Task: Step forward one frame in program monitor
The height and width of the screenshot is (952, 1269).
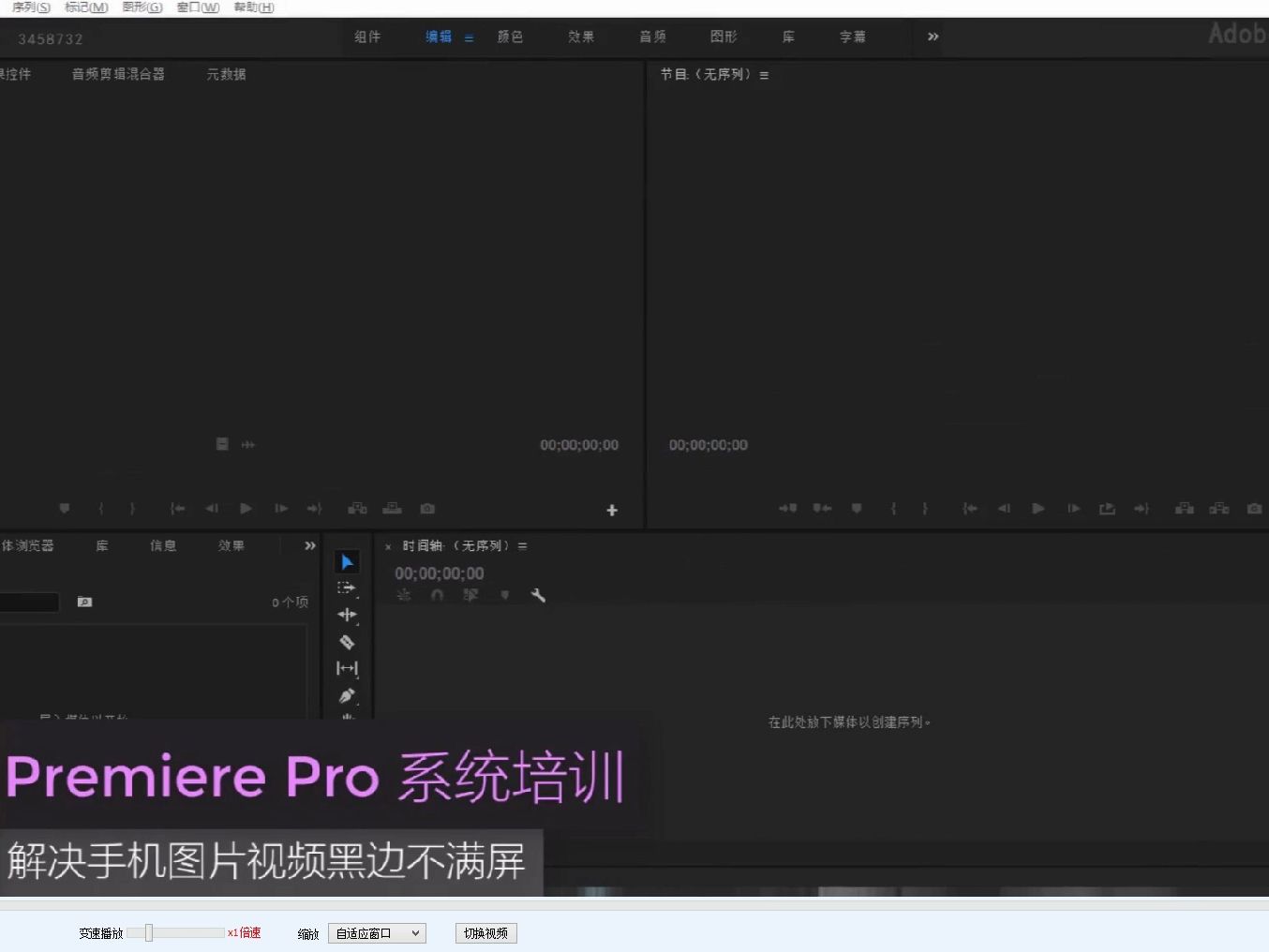Action: click(1073, 508)
